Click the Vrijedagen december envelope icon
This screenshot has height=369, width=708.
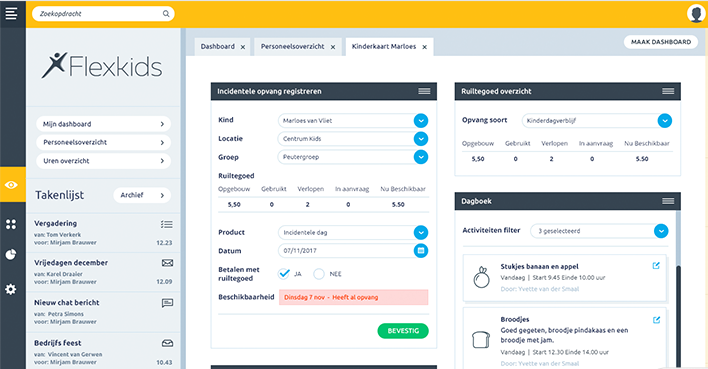click(167, 263)
